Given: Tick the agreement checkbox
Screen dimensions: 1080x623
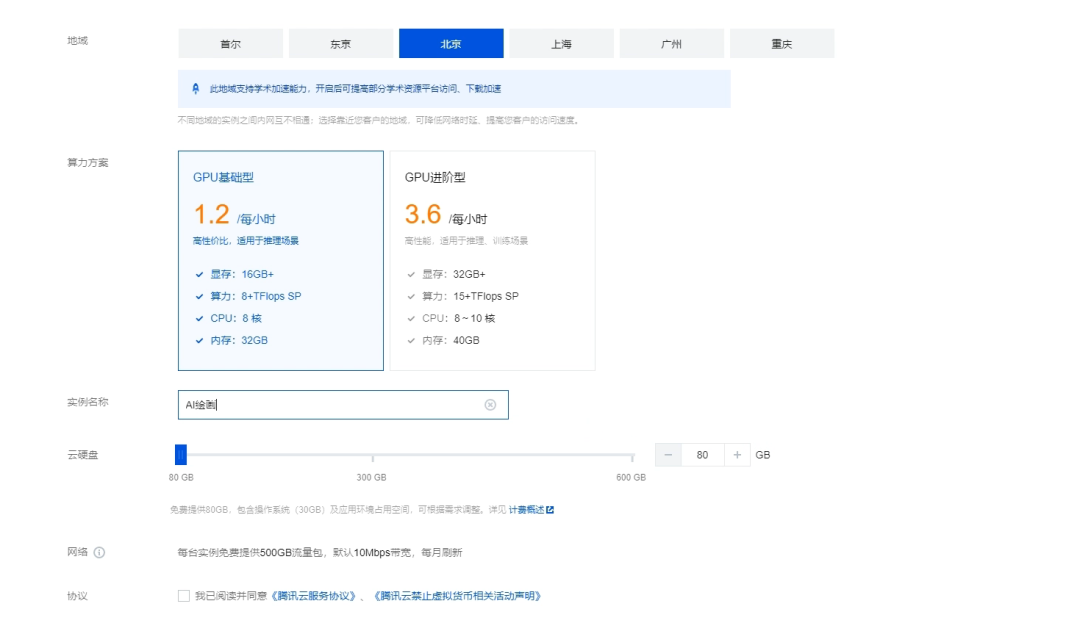Looking at the screenshot, I should coord(184,596).
